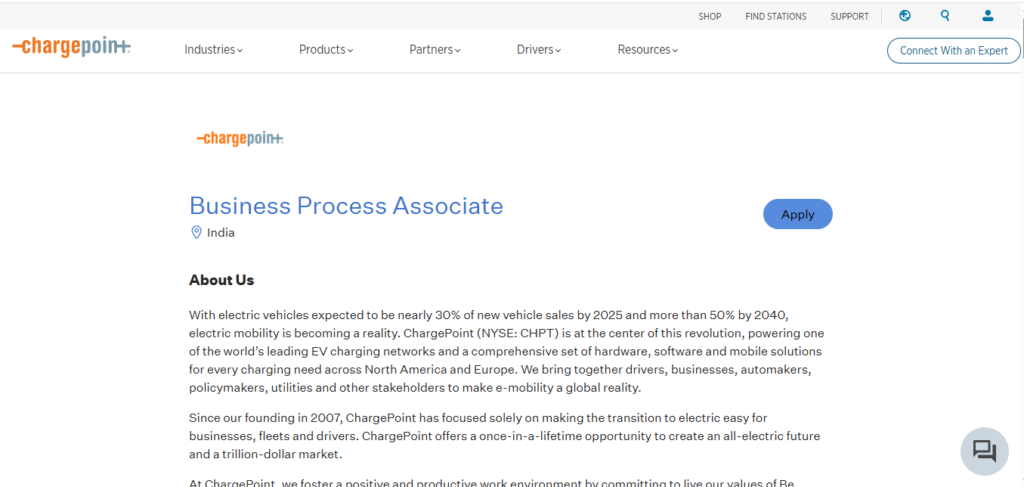Click the 'Since our founding in 2007' paragraph
This screenshot has width=1024, height=487.
click(x=504, y=435)
